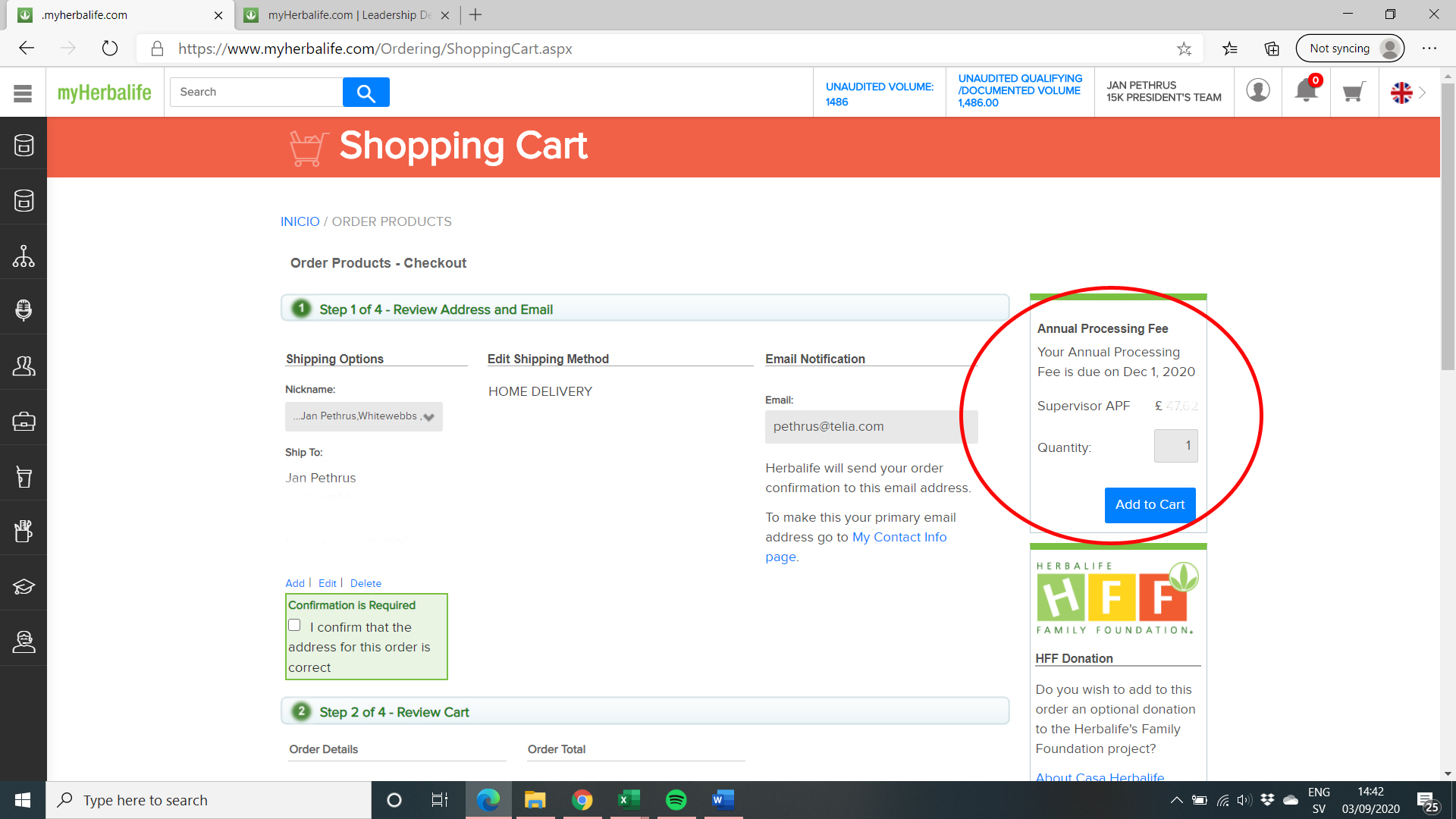
Task: Click the APF Quantity field
Action: (x=1175, y=446)
